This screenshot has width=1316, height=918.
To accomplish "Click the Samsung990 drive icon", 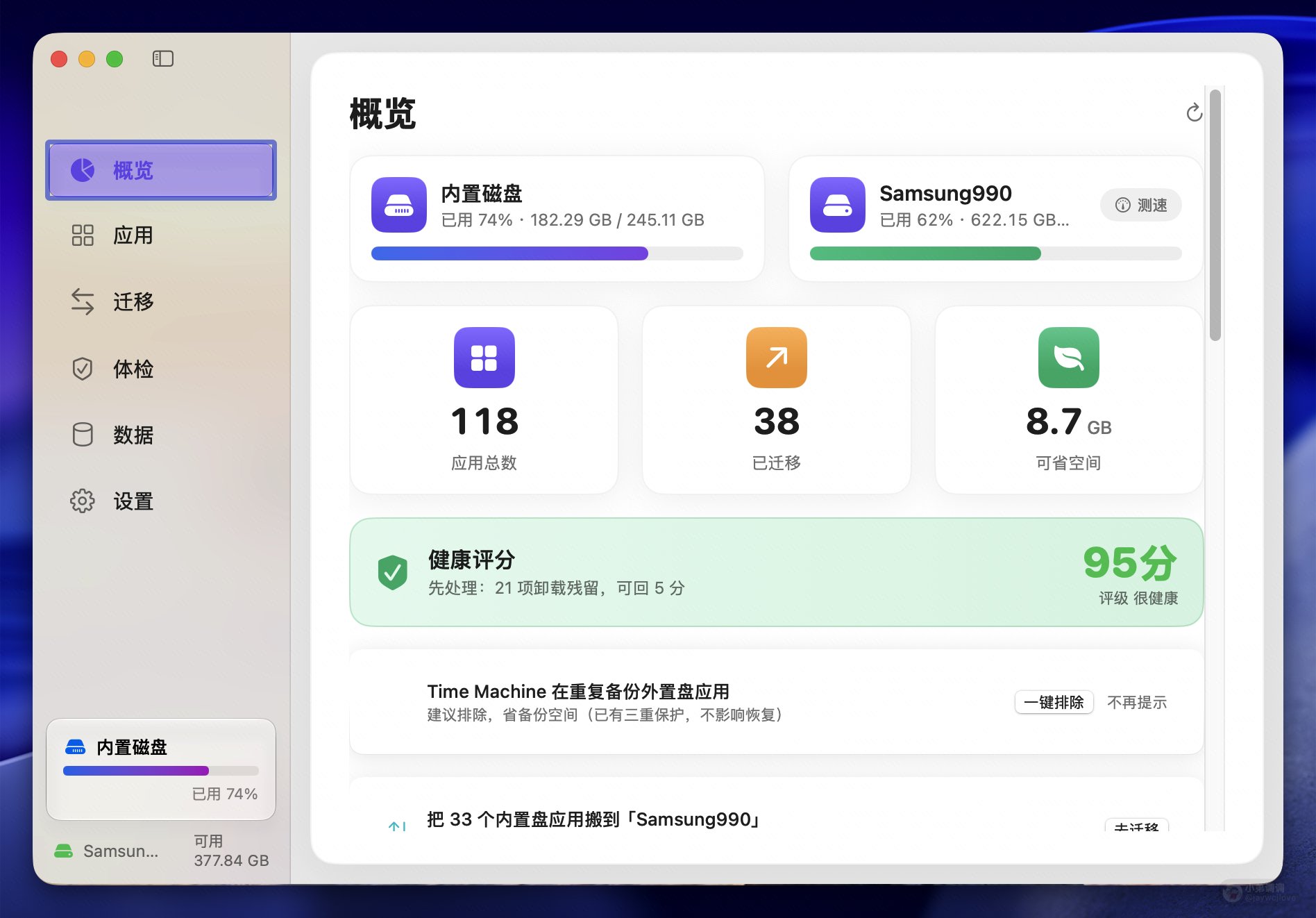I will 838,205.
